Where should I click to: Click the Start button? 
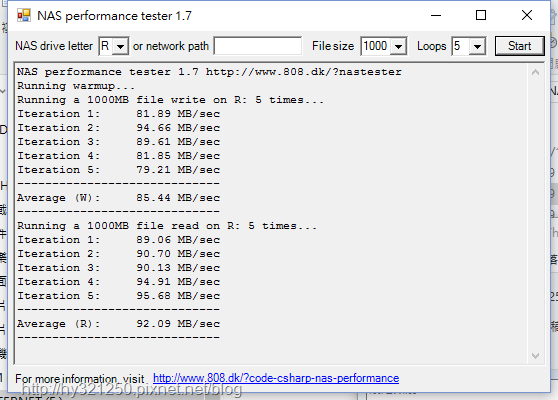520,46
